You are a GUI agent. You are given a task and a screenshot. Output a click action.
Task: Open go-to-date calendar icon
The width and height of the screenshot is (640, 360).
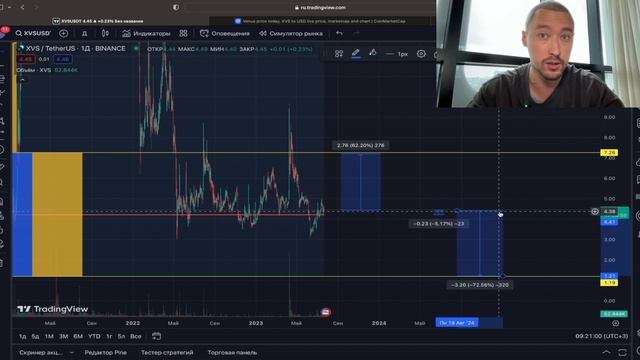pos(156,336)
